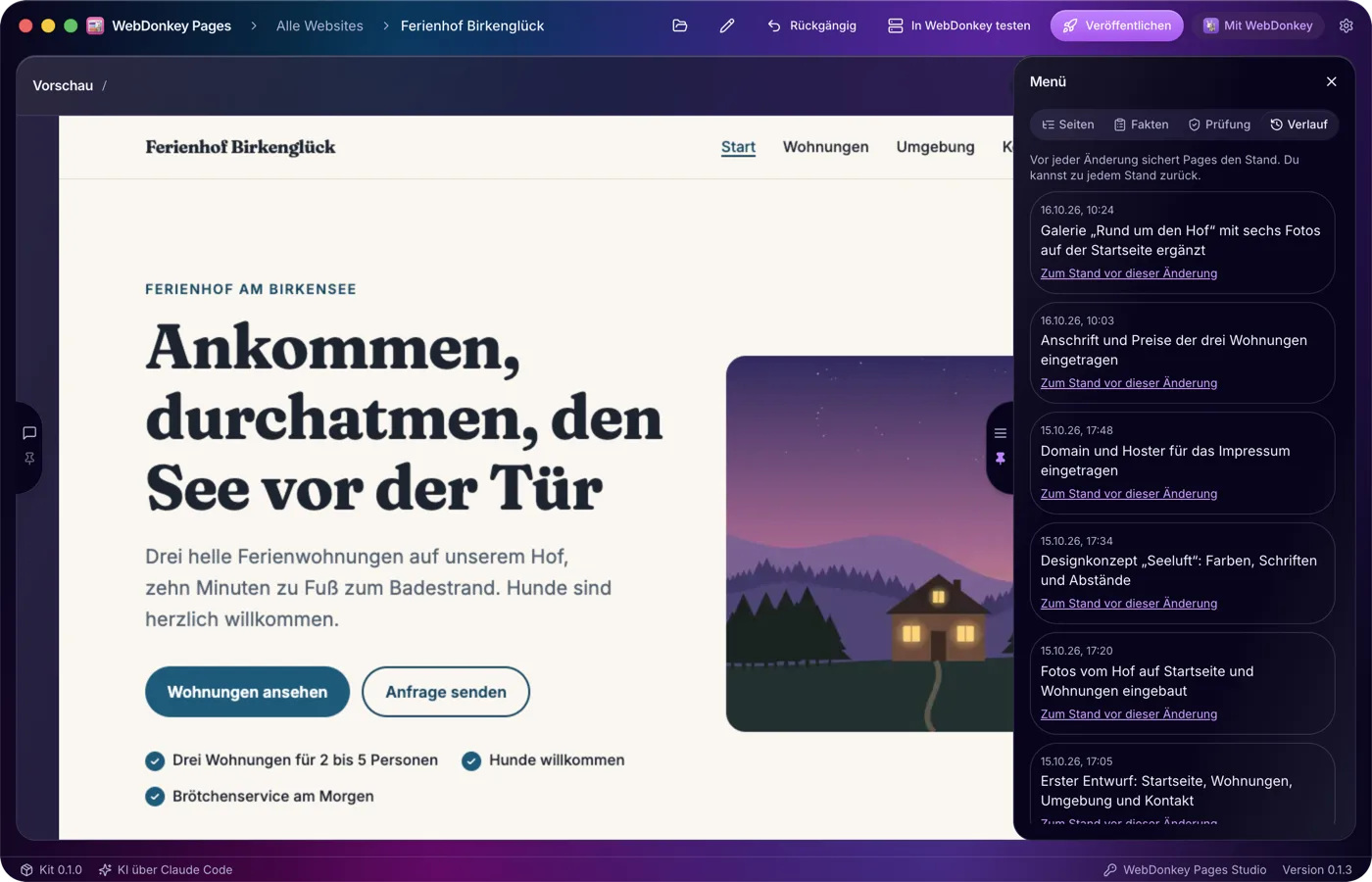1372x882 pixels.
Task: Click Rückgängig undo button
Action: coord(812,25)
